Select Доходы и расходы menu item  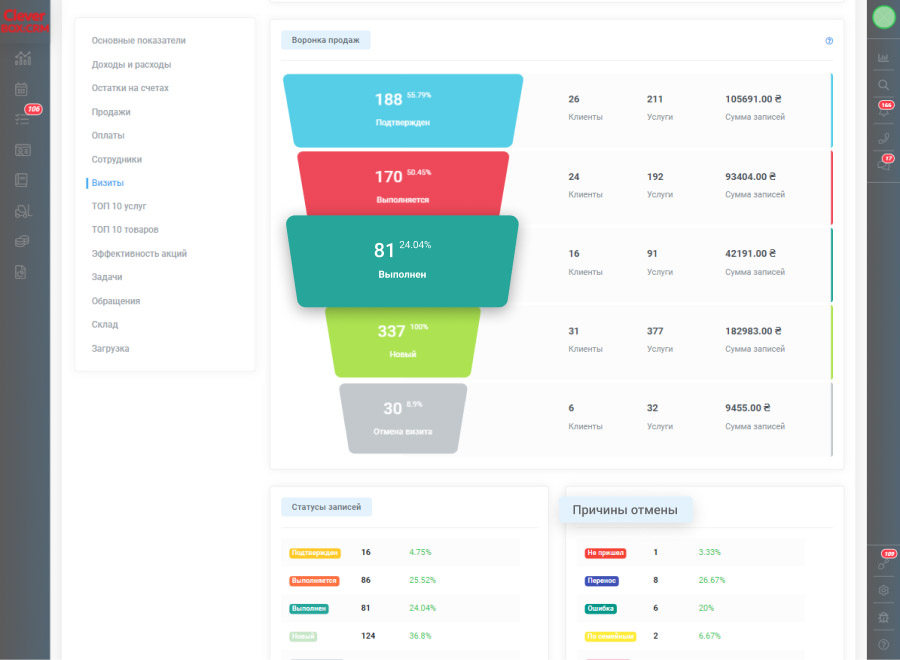coord(131,64)
